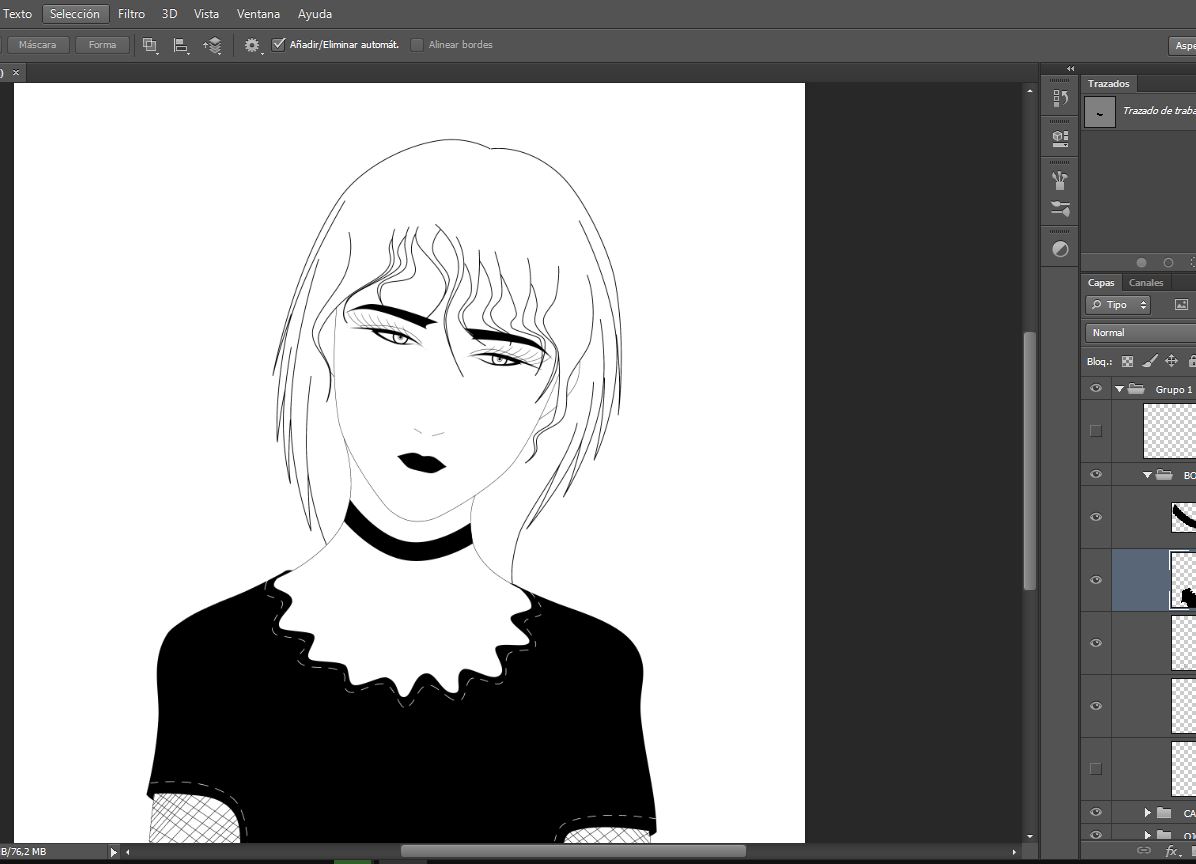Select the black arc layer thumbnail
Image resolution: width=1196 pixels, height=864 pixels.
1183,517
